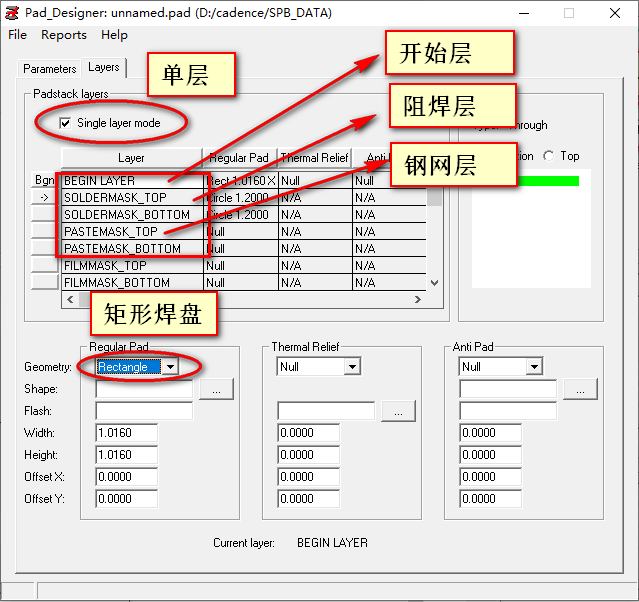
Task: Open the File menu
Action: (x=18, y=34)
